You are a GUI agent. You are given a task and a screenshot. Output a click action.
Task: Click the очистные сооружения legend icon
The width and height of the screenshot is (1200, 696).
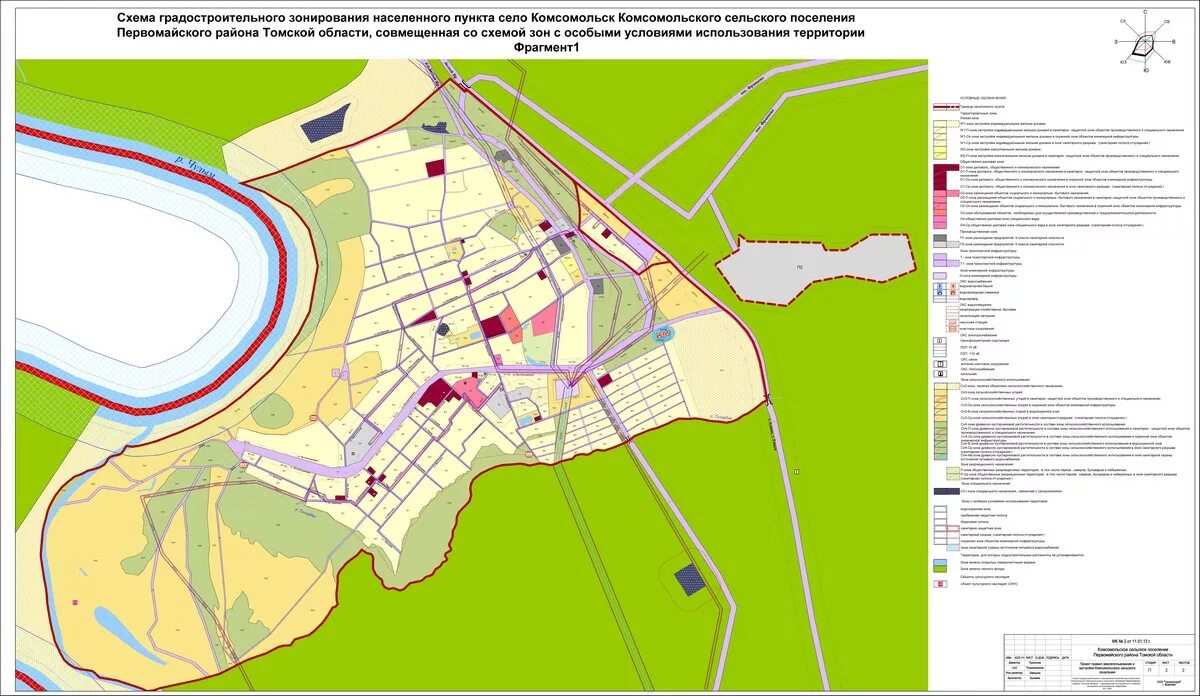[953, 329]
